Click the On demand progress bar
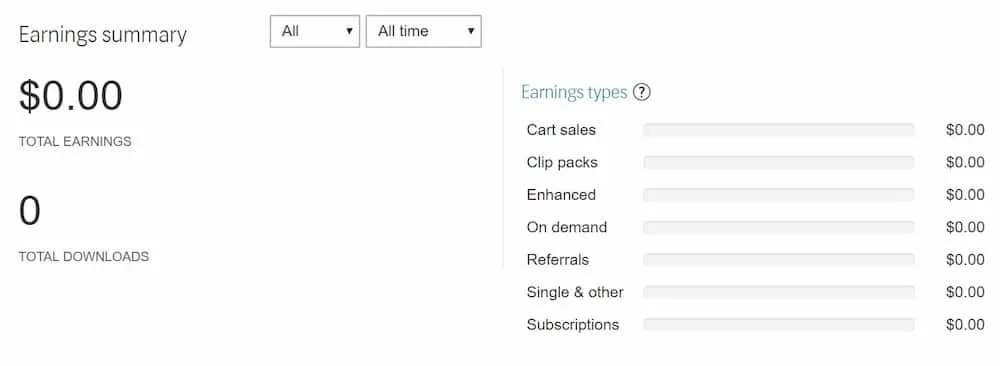The height and width of the screenshot is (366, 1000). coord(779,228)
